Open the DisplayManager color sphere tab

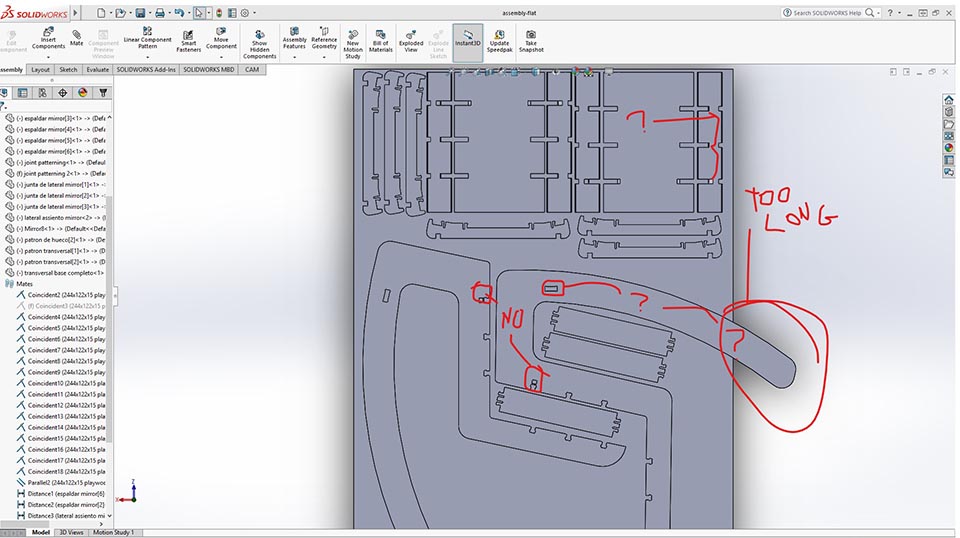tap(83, 93)
